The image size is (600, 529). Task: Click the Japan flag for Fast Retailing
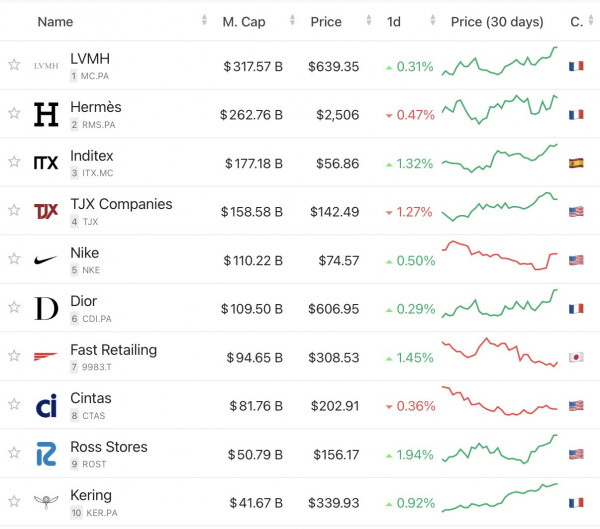(575, 357)
